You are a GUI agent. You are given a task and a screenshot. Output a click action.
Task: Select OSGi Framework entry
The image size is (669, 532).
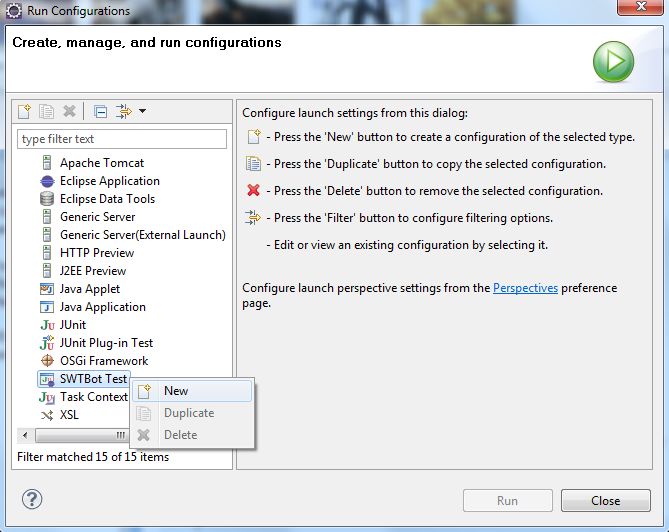[104, 361]
